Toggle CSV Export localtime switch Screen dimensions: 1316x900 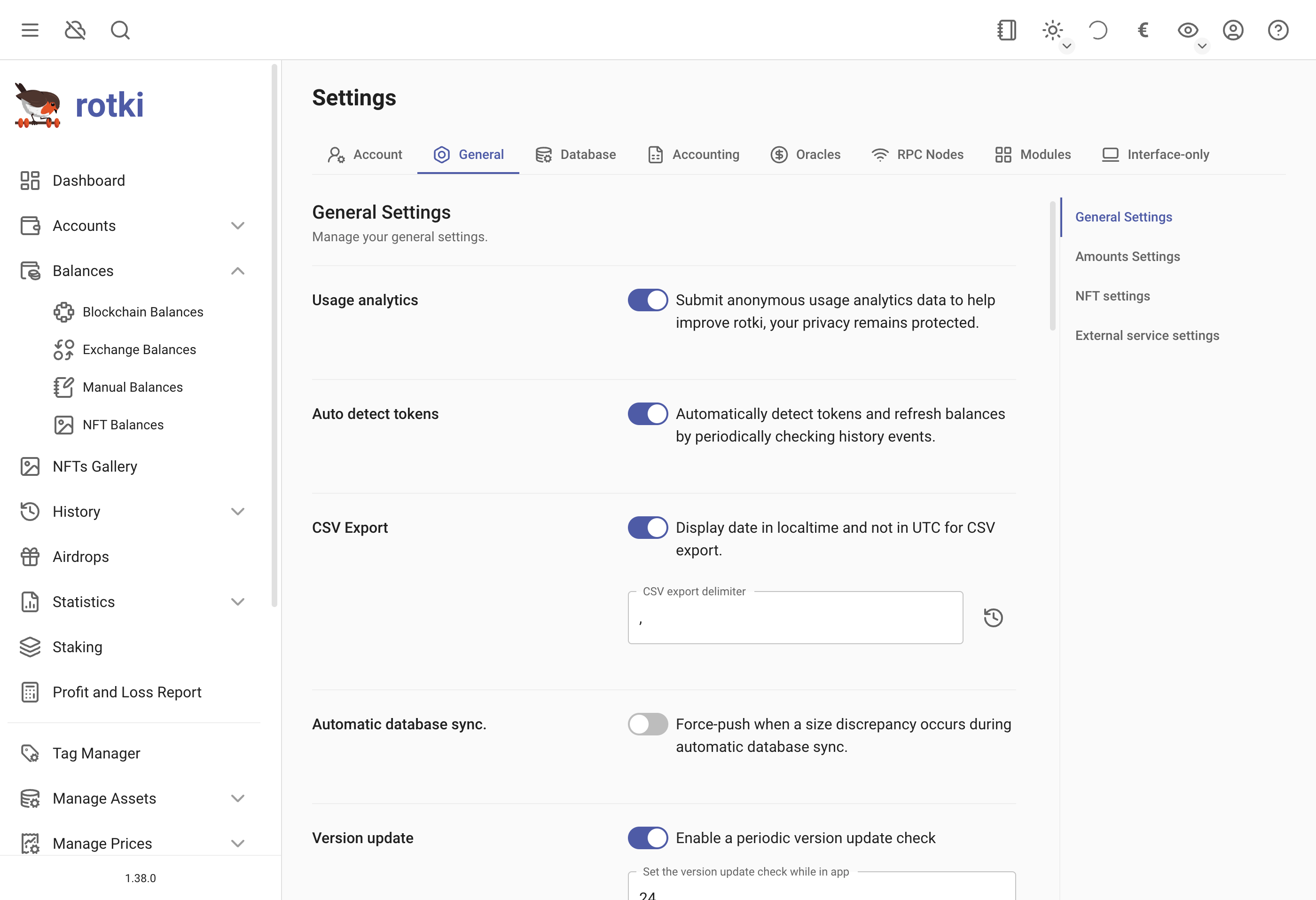(648, 528)
